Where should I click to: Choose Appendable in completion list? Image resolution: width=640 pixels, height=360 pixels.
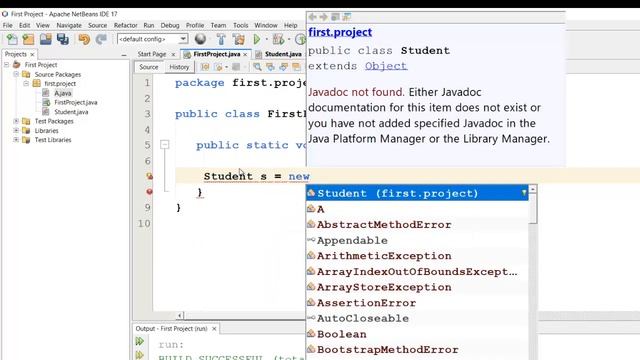click(x=417, y=240)
